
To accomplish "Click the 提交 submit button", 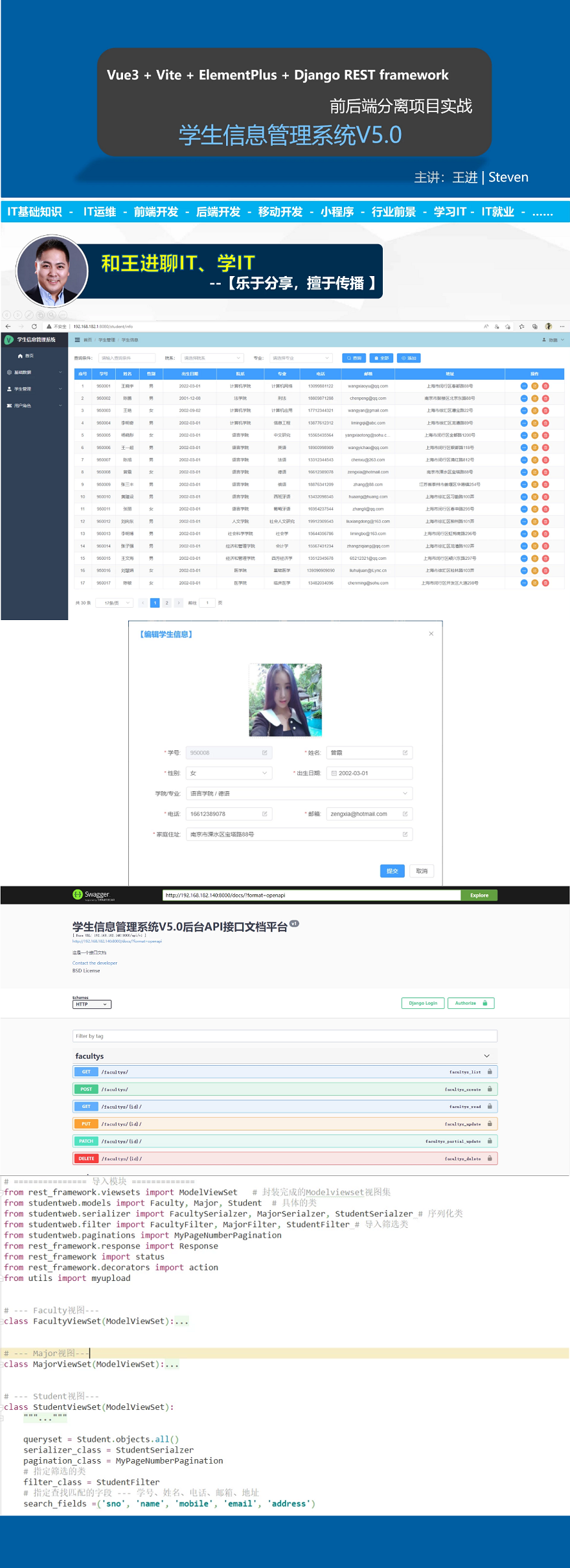I will [x=392, y=871].
